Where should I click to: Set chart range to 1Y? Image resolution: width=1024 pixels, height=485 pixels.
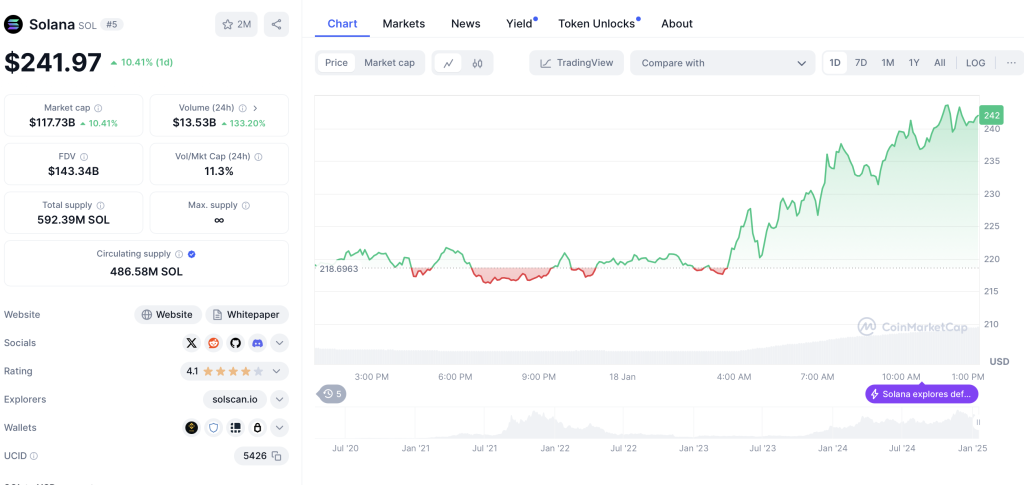(914, 63)
